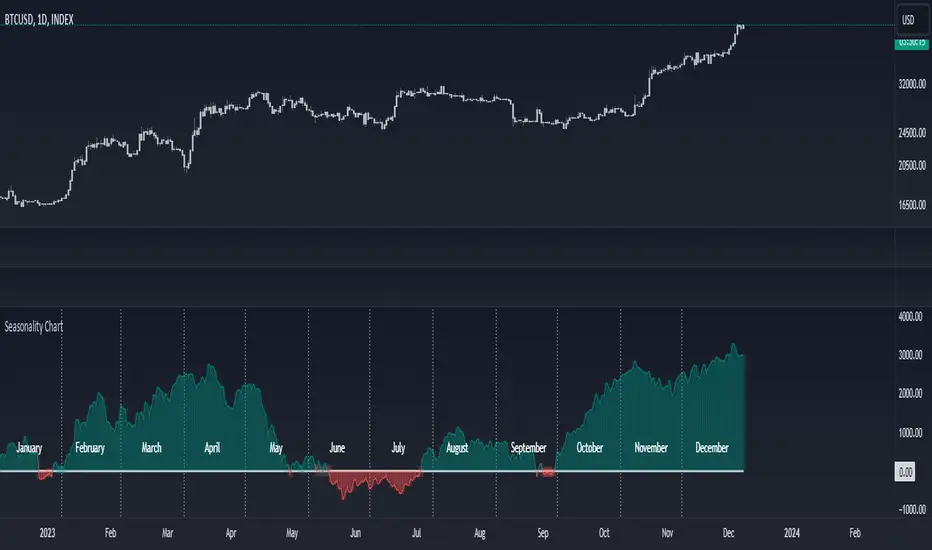Click the June label in the seasonality pane
Image resolution: width=932 pixels, height=550 pixels.
tap(337, 448)
